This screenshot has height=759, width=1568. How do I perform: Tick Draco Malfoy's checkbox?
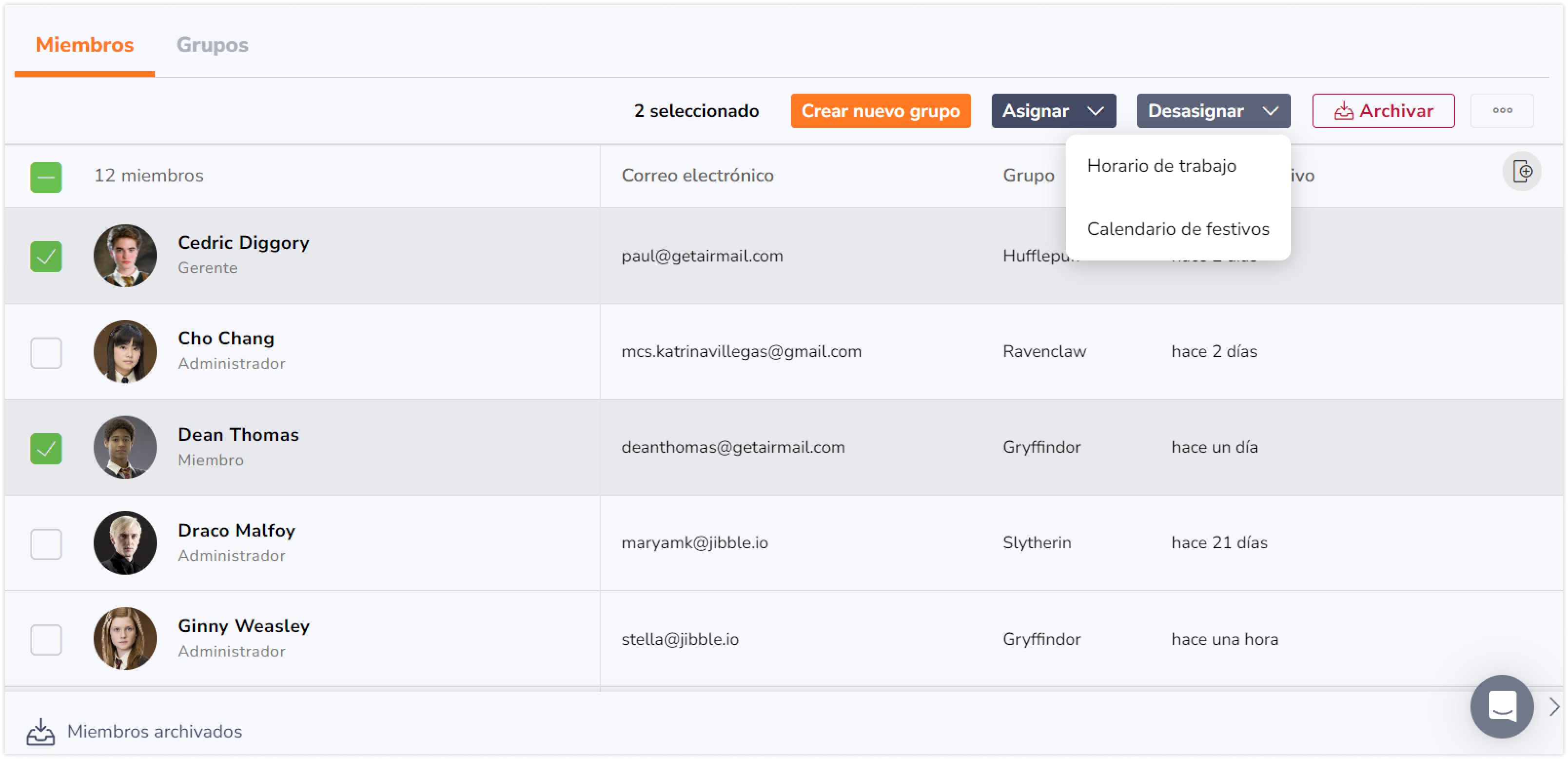coord(46,543)
